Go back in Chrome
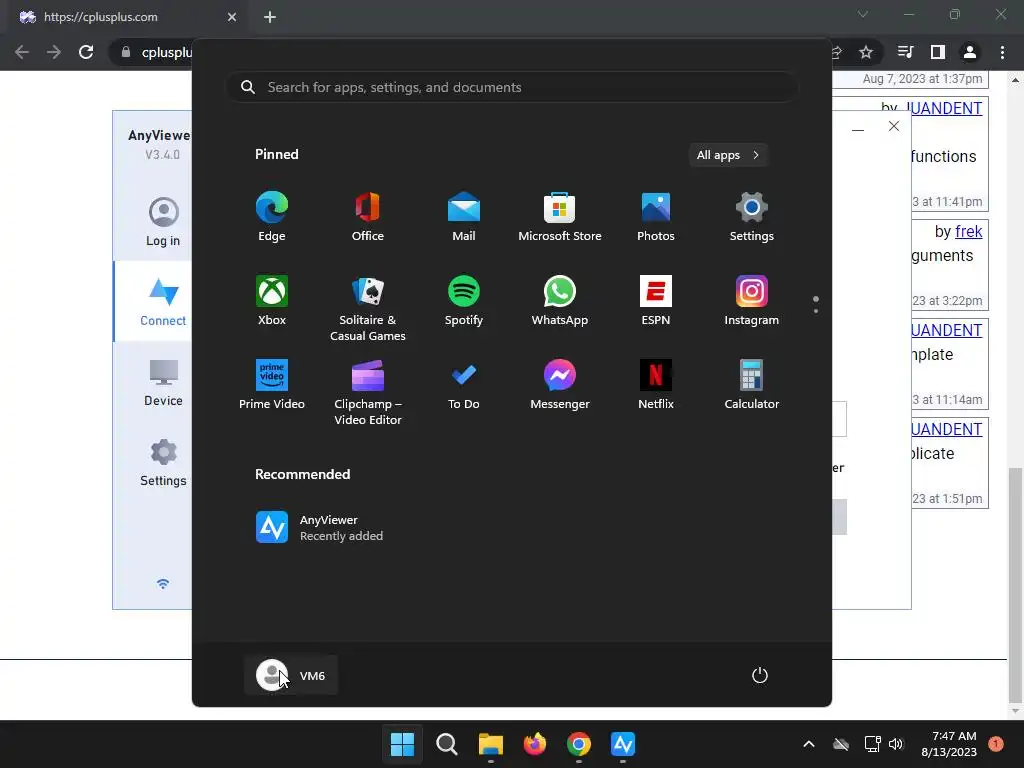Screen dimensions: 1024x768 tap(22, 52)
